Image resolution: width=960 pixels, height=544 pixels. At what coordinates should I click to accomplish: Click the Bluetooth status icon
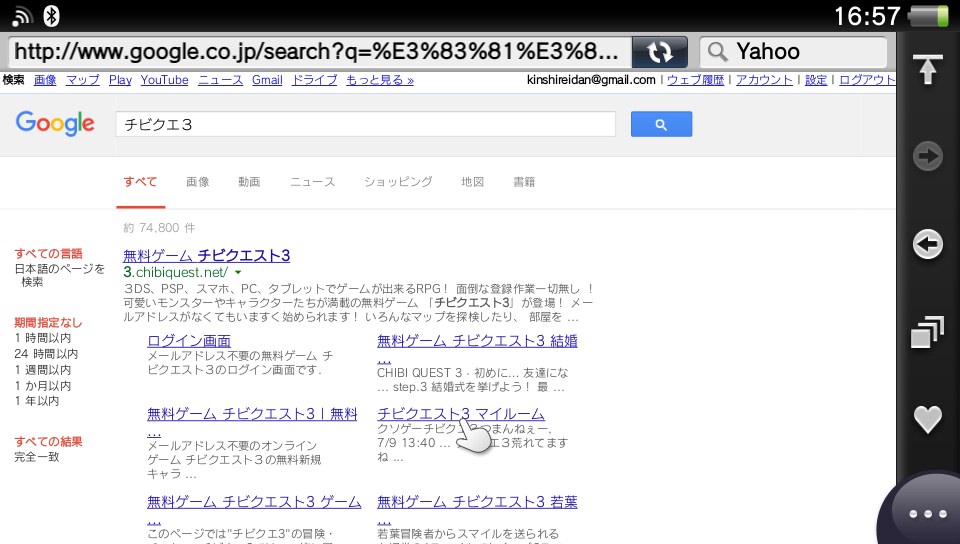point(51,16)
